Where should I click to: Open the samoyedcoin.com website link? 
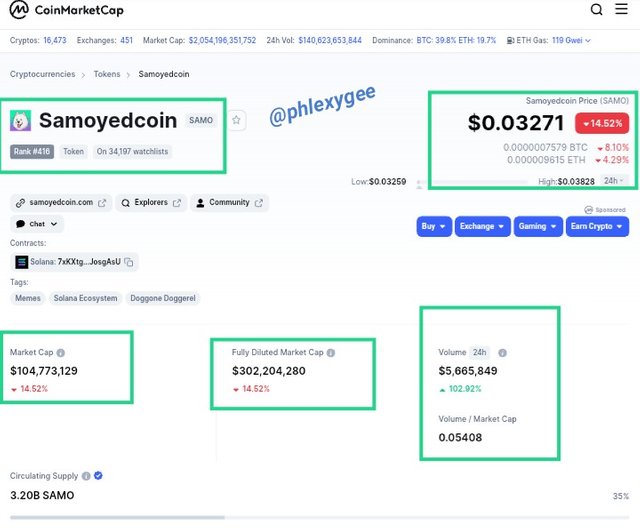click(61, 203)
